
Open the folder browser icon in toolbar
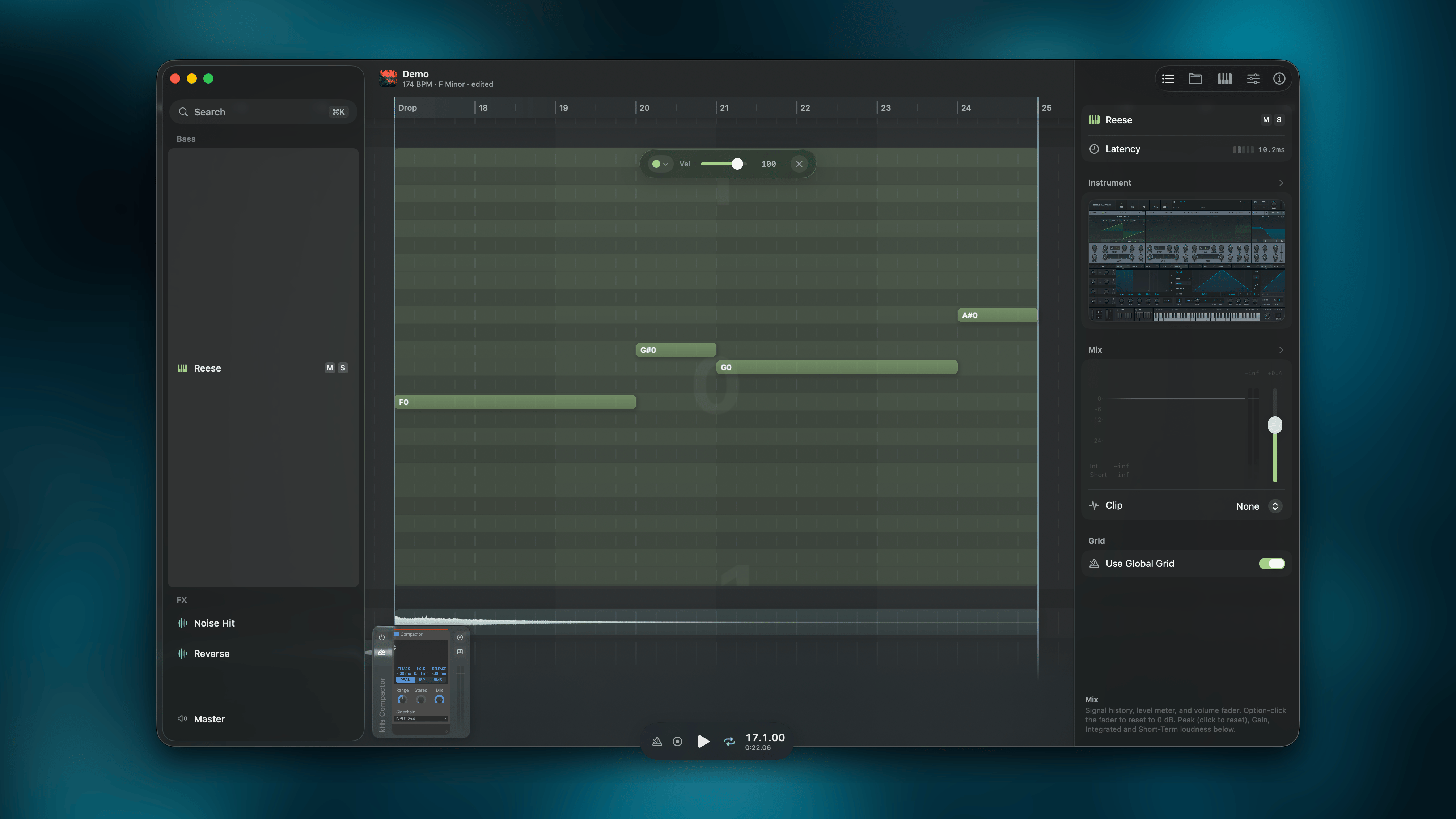coord(1195,78)
